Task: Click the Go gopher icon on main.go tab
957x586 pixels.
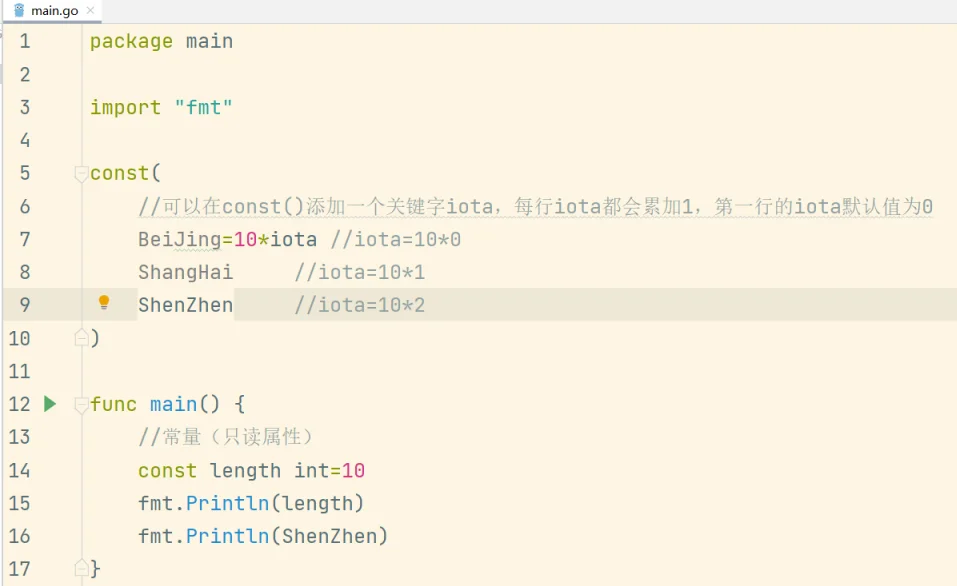Action: click(19, 10)
